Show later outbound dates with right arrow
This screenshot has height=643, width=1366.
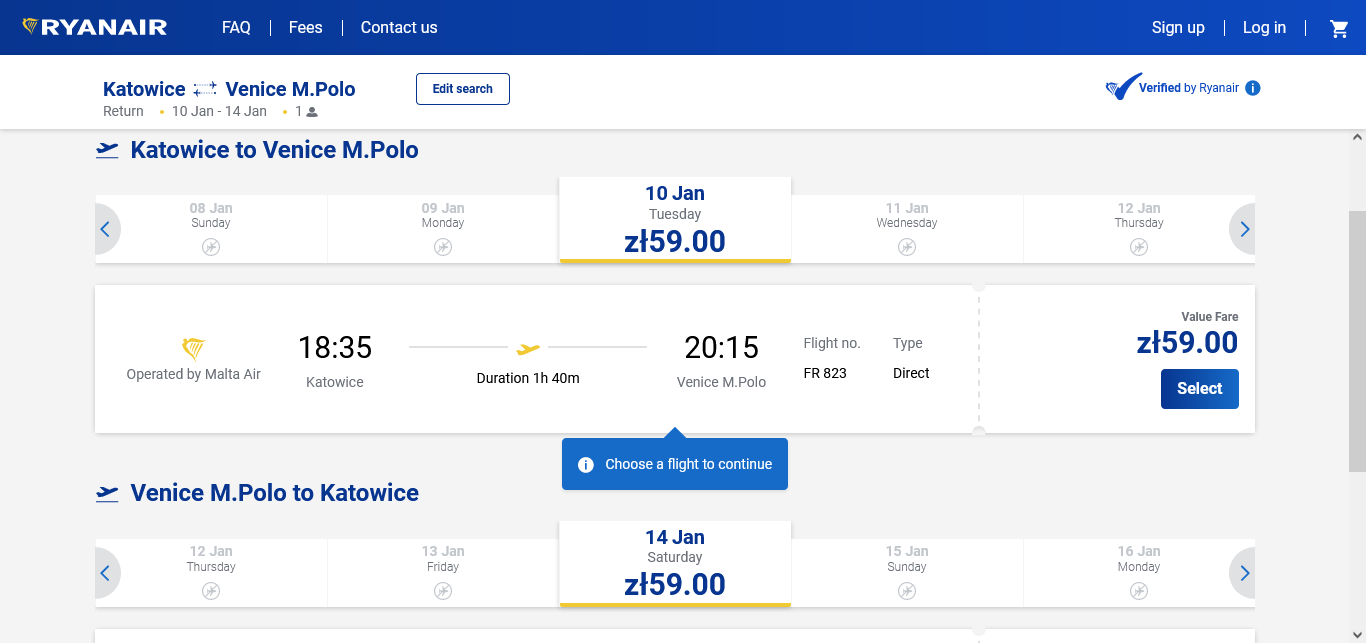click(1243, 229)
